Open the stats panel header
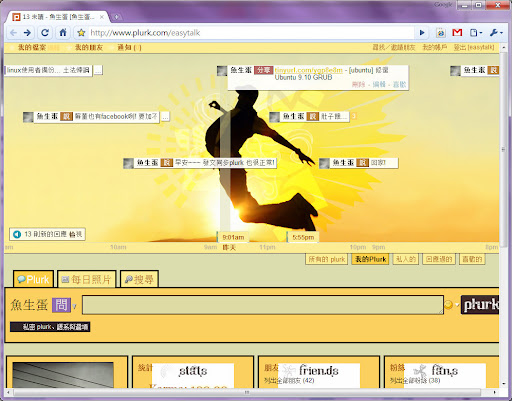Screen dimensions: 512x401 click(193, 371)
